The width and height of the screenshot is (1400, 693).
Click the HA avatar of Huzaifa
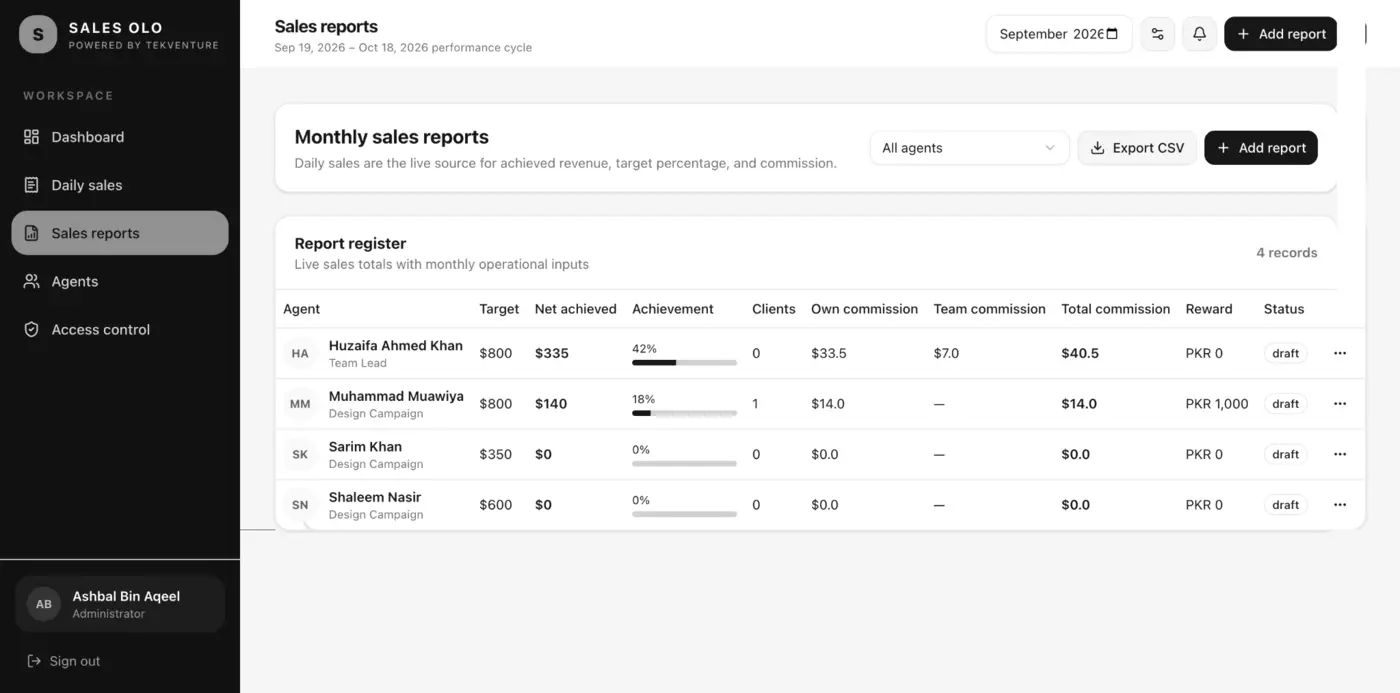click(300, 354)
